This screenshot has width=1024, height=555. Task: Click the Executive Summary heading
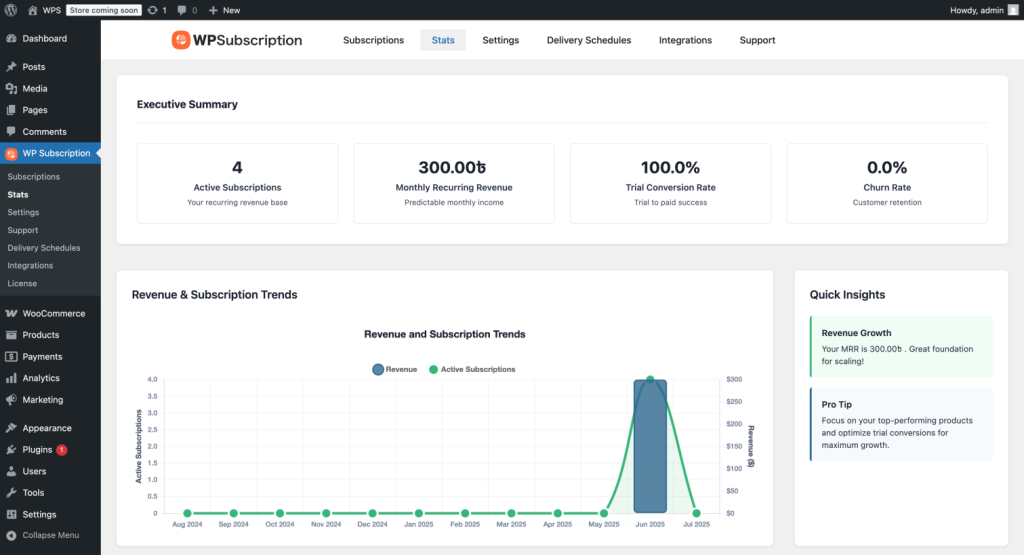tap(187, 104)
